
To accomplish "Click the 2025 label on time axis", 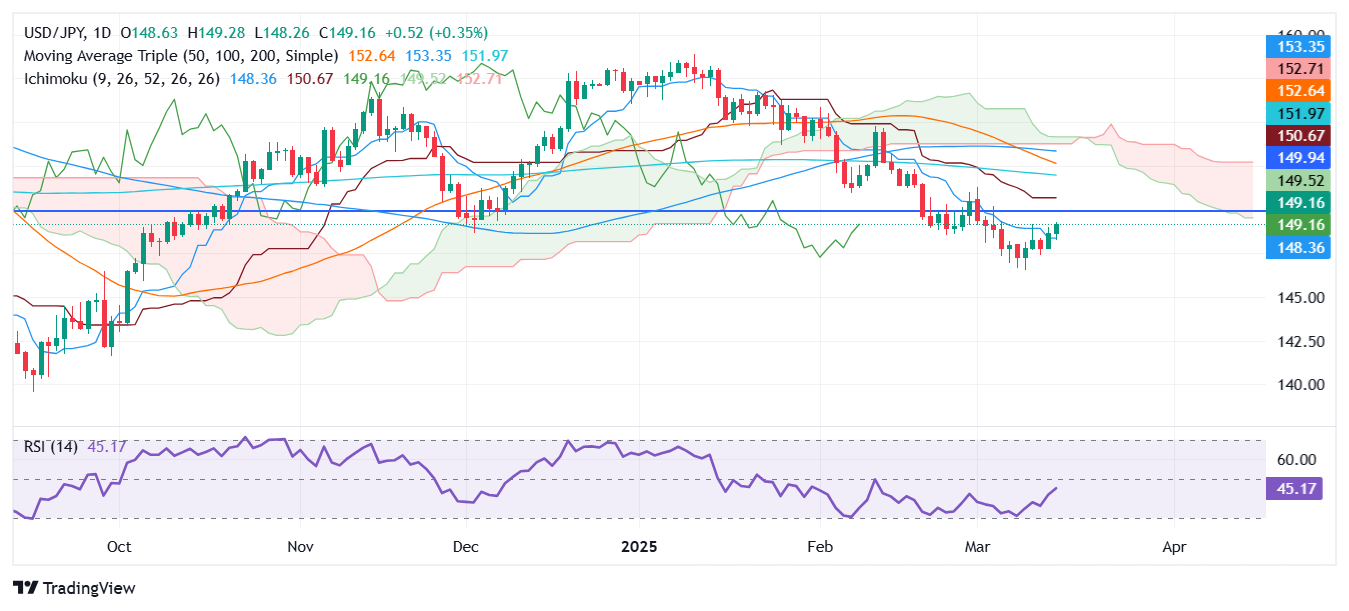I will tap(638, 547).
